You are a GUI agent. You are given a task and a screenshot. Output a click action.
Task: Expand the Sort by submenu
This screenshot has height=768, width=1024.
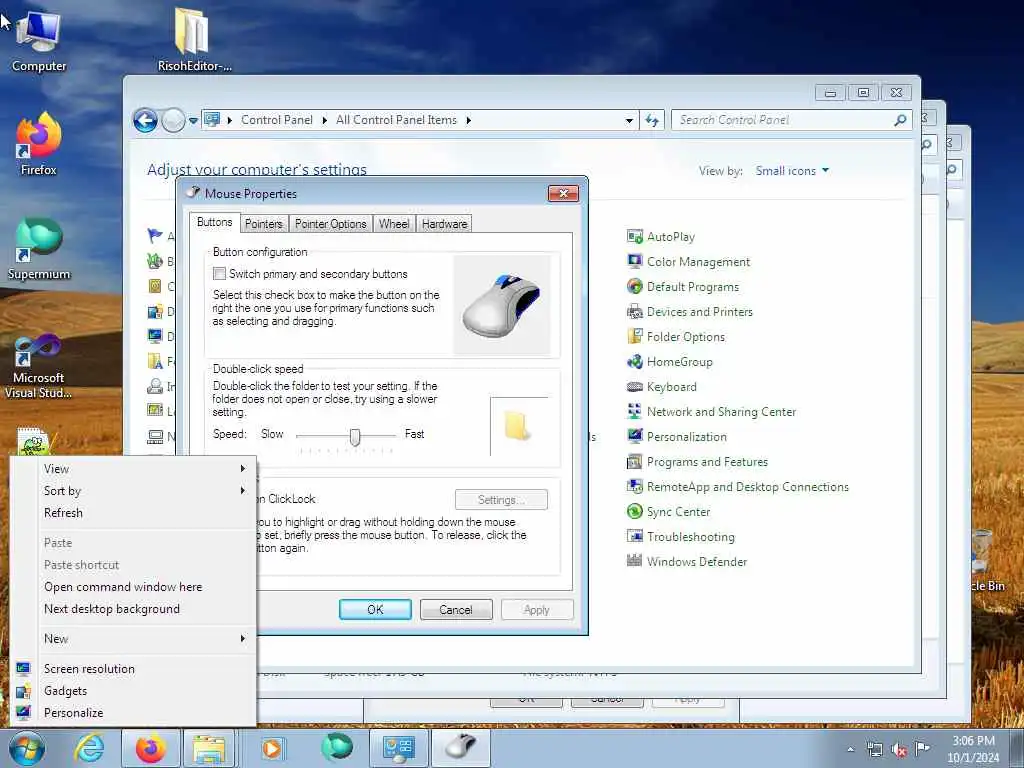click(x=242, y=490)
